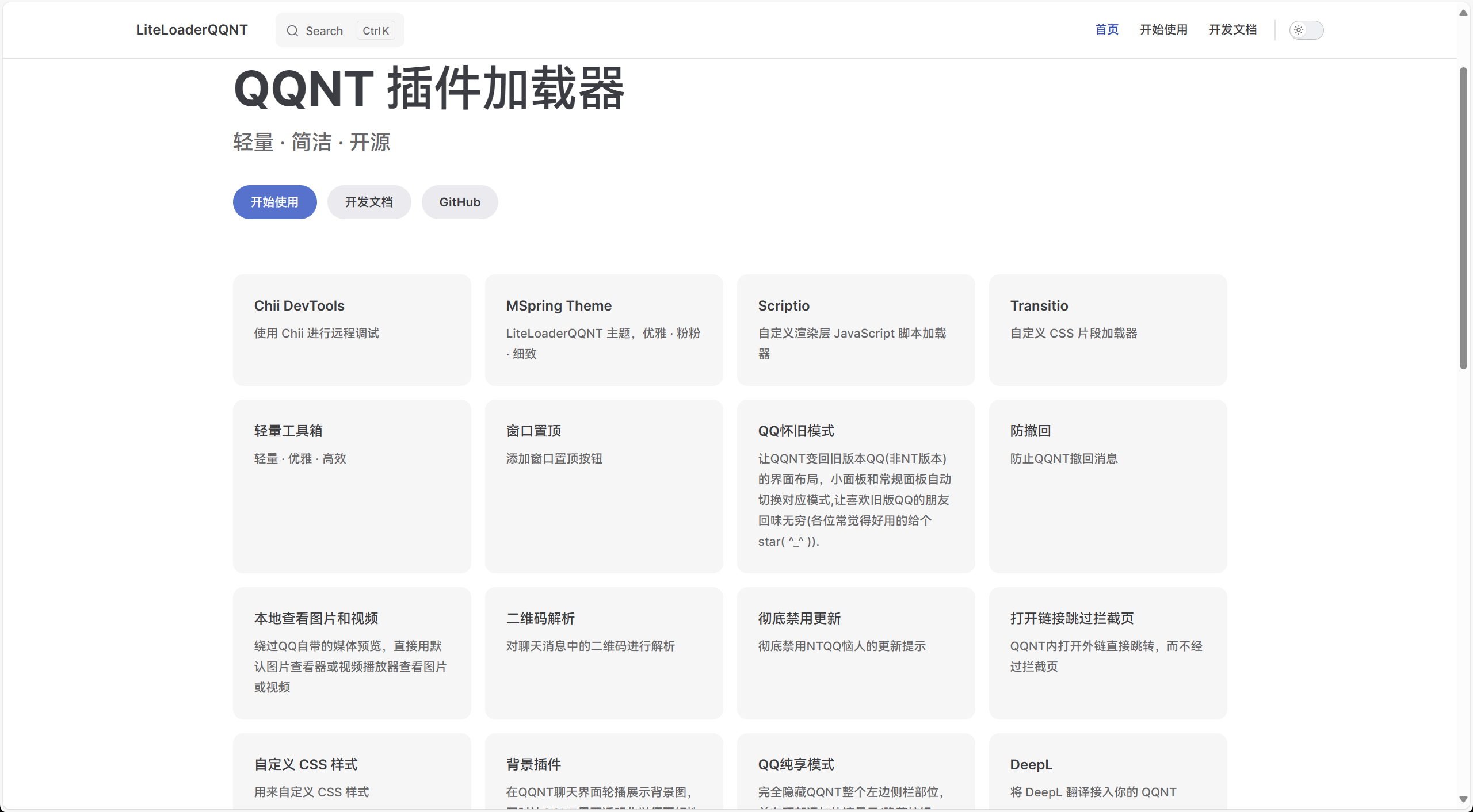Click the 轻量 · 简洁 · 开源 tagline
The width and height of the screenshot is (1473, 812).
point(312,142)
